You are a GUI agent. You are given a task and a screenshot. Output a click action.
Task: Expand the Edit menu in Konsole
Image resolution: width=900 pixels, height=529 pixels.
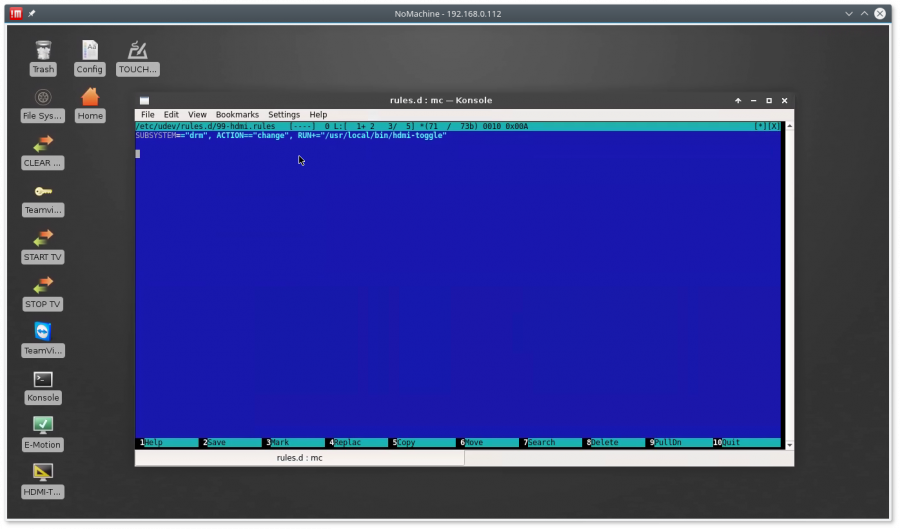171,115
